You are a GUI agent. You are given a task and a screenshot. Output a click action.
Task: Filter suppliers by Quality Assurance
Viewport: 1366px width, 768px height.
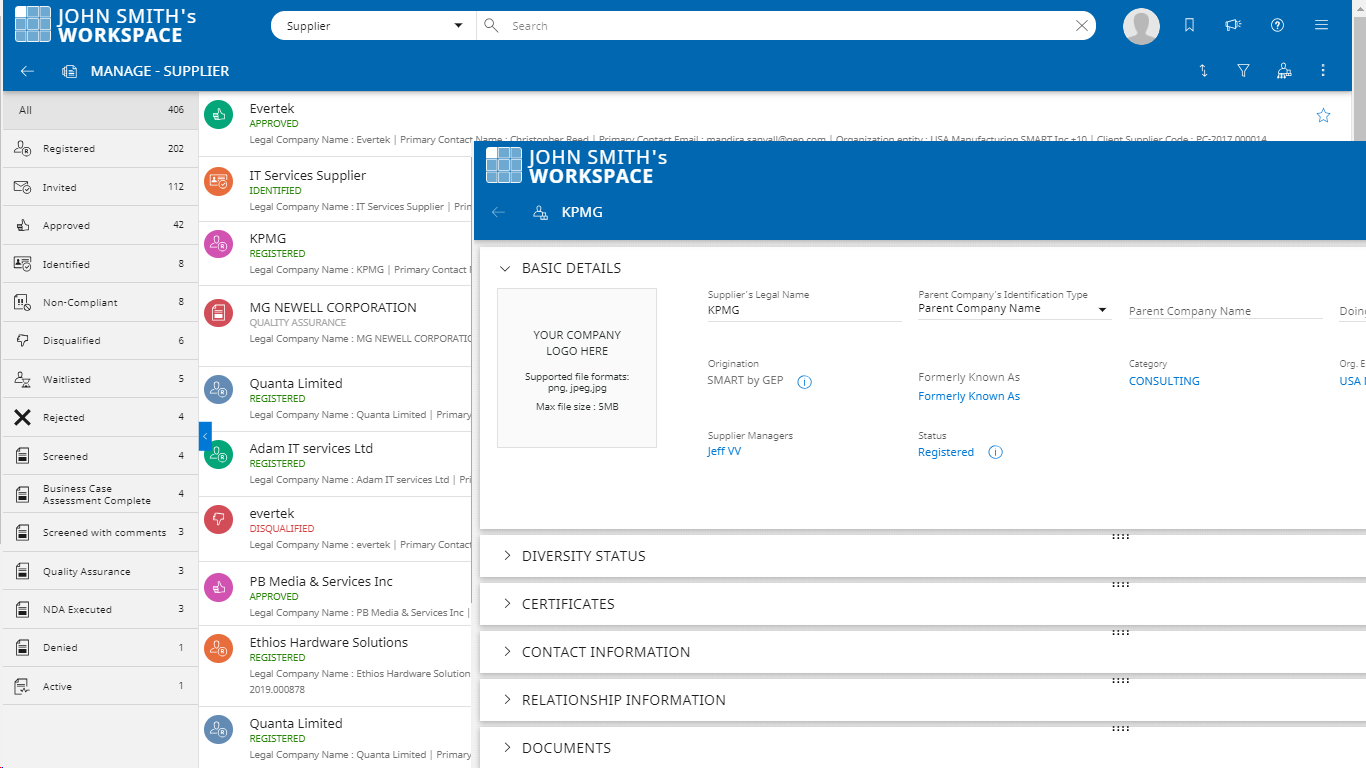pos(100,571)
